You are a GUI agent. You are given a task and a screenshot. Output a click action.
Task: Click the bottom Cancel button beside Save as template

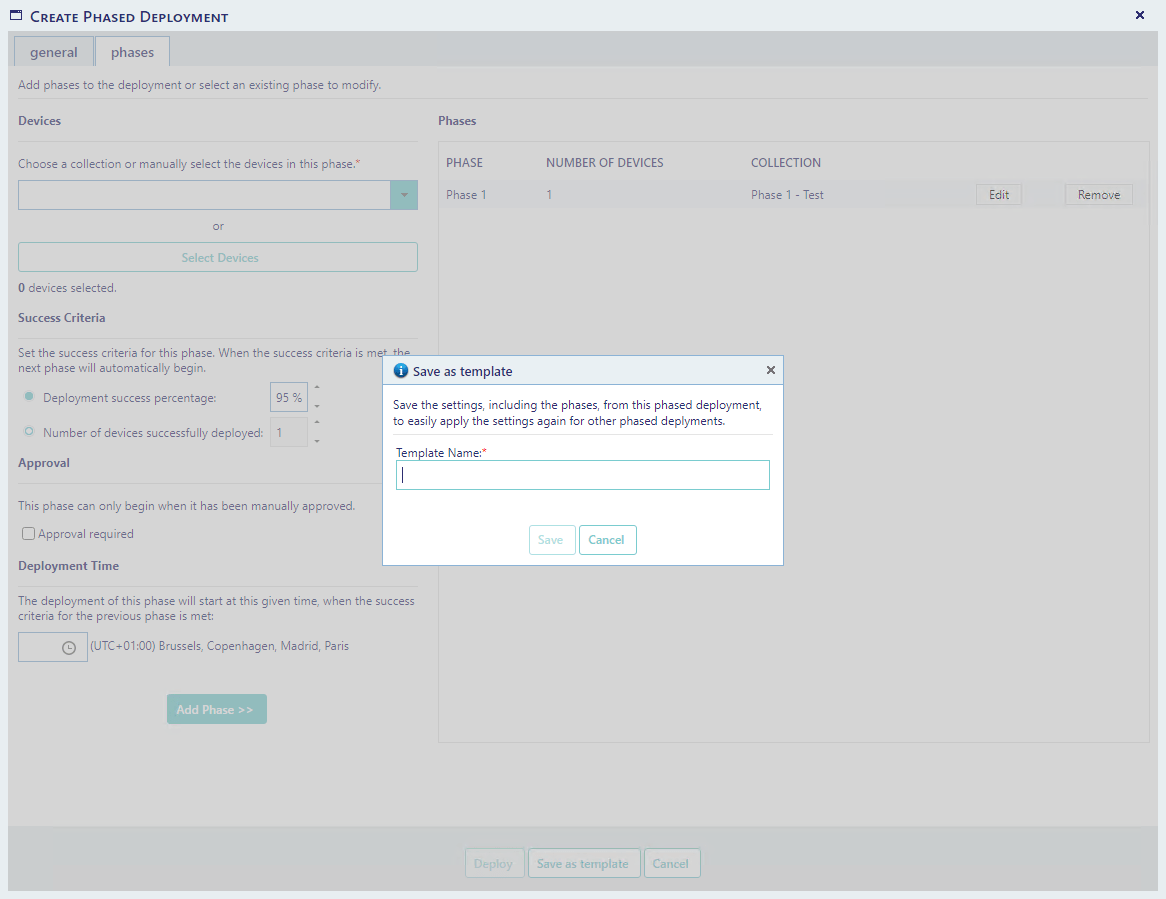click(x=671, y=863)
